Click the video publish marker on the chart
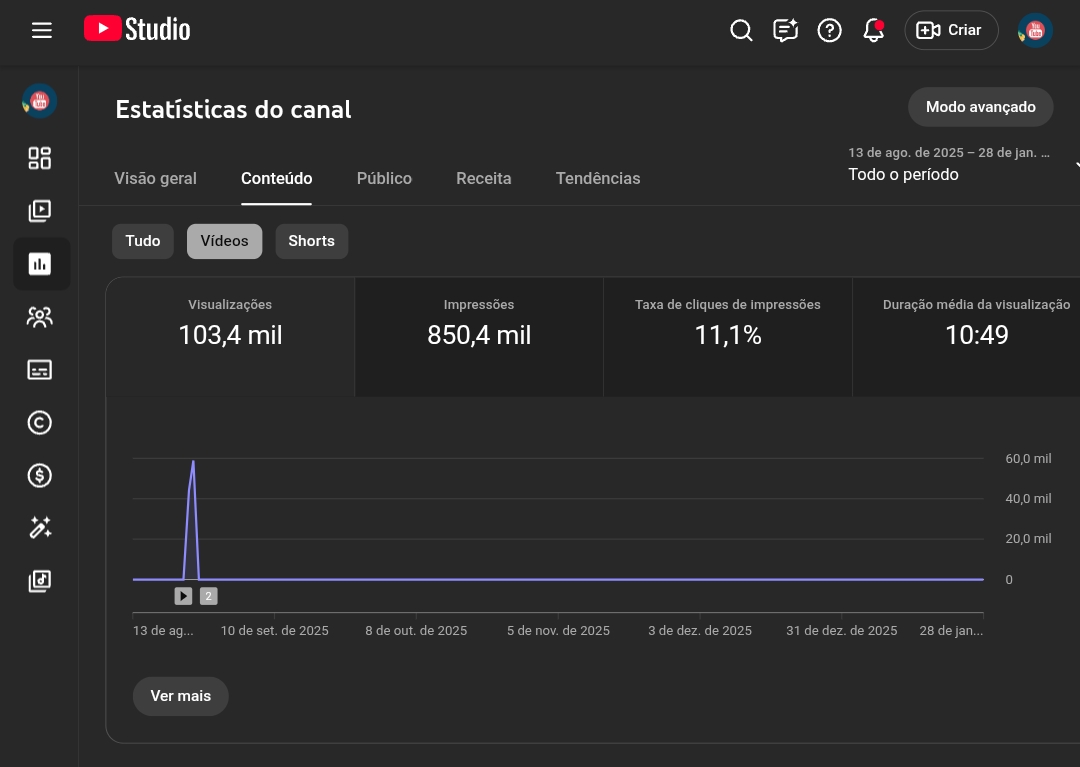The width and height of the screenshot is (1080, 767). click(183, 596)
